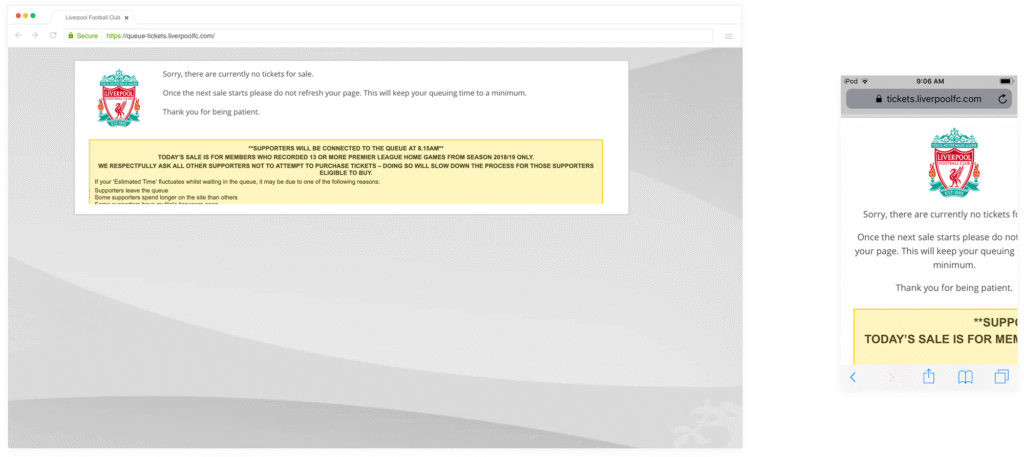Tap the mobile Safari back chevron
1024x457 pixels.
point(853,377)
